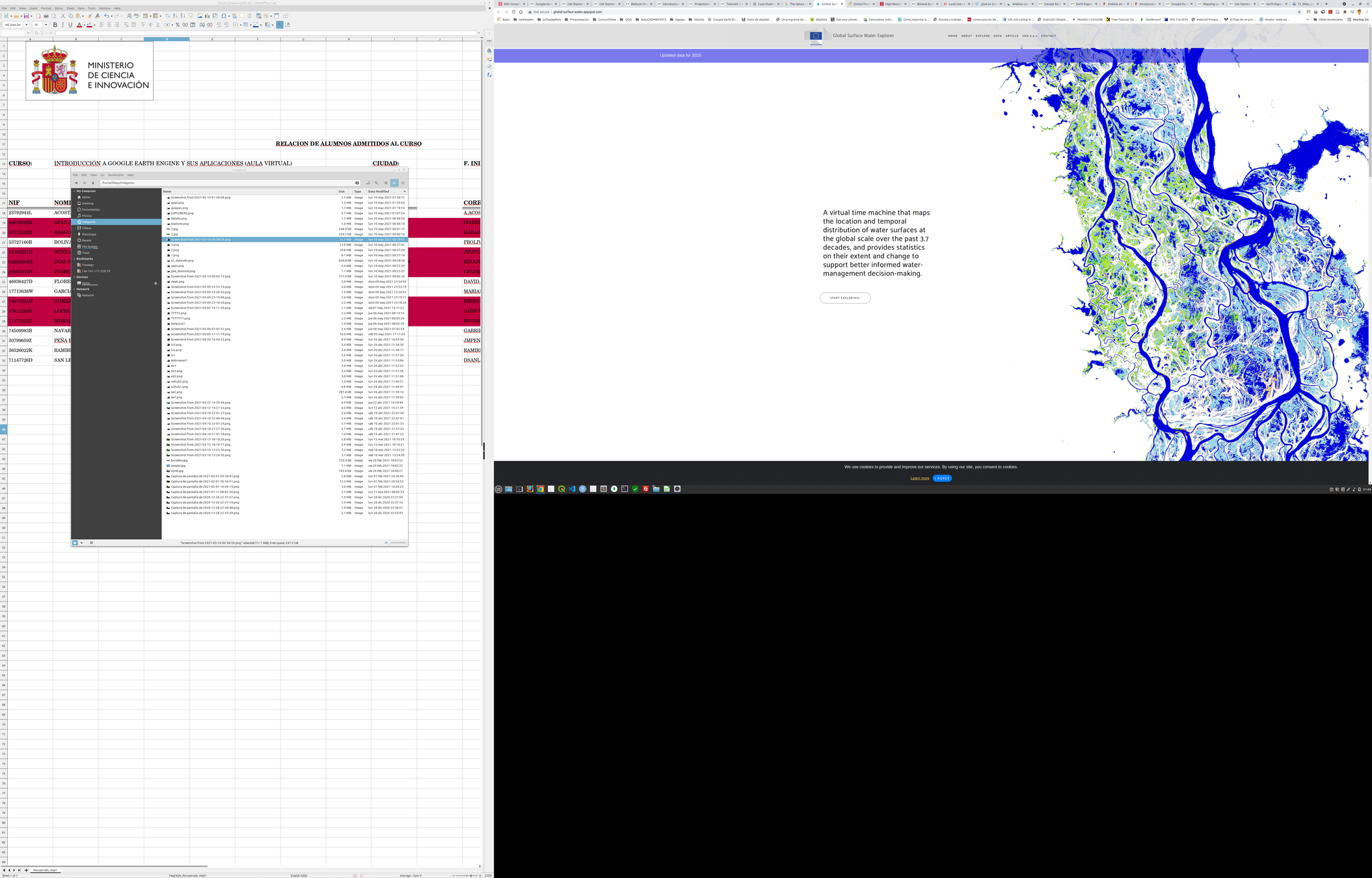Screen dimensions: 1372x878
Task: Click the search magnifier in file manager
Action: (376, 183)
